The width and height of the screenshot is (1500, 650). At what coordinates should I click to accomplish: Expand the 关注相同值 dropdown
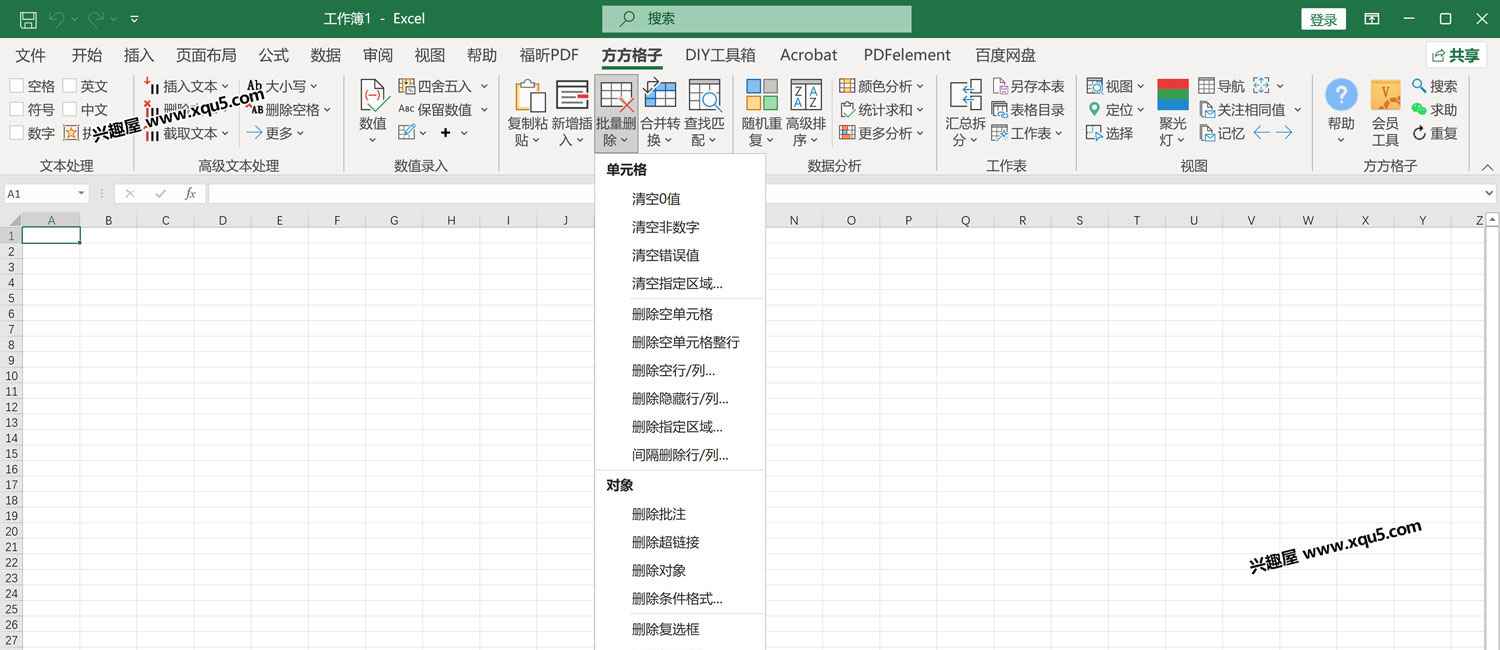point(1298,110)
